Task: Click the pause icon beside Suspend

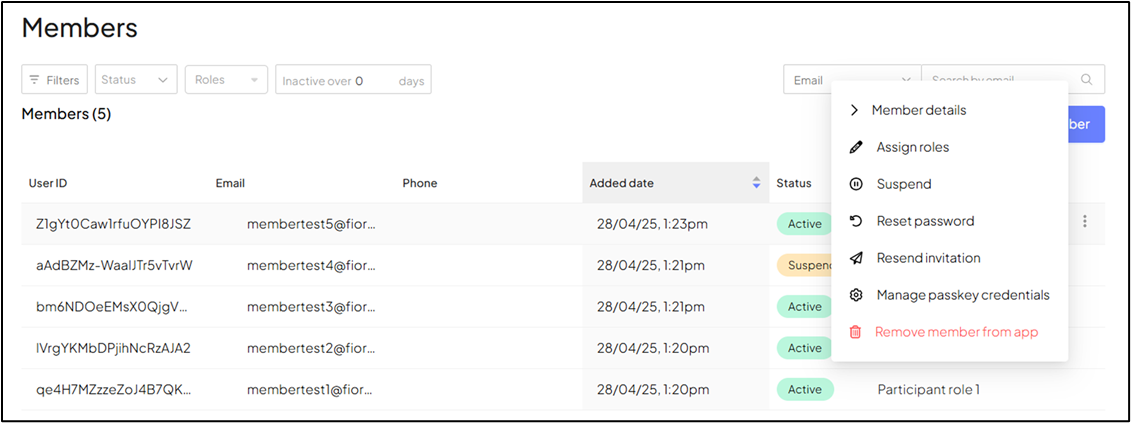Action: click(x=855, y=184)
